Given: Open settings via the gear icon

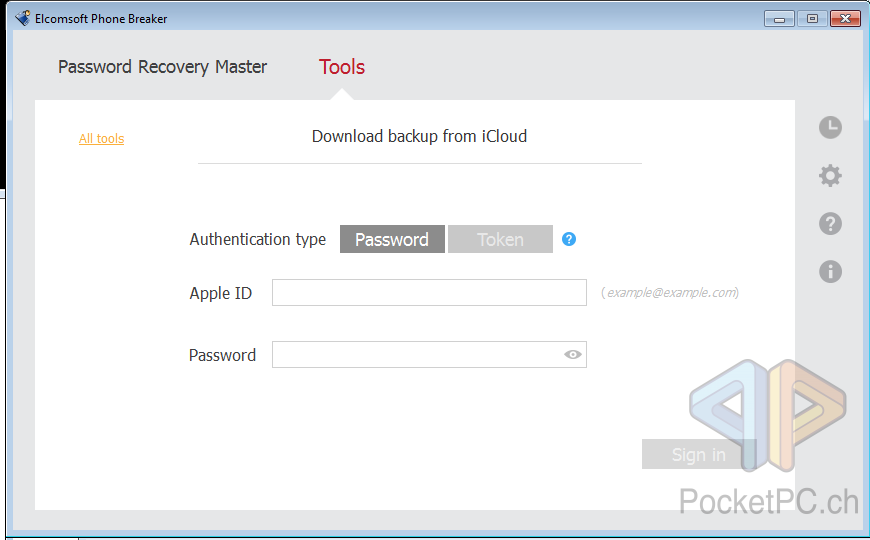Looking at the screenshot, I should pos(830,175).
